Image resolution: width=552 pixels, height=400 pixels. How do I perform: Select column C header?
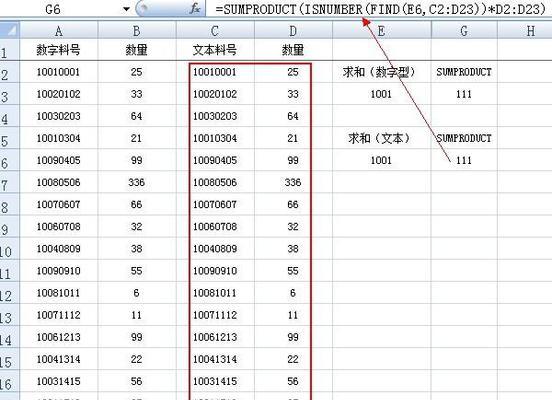coord(215,31)
